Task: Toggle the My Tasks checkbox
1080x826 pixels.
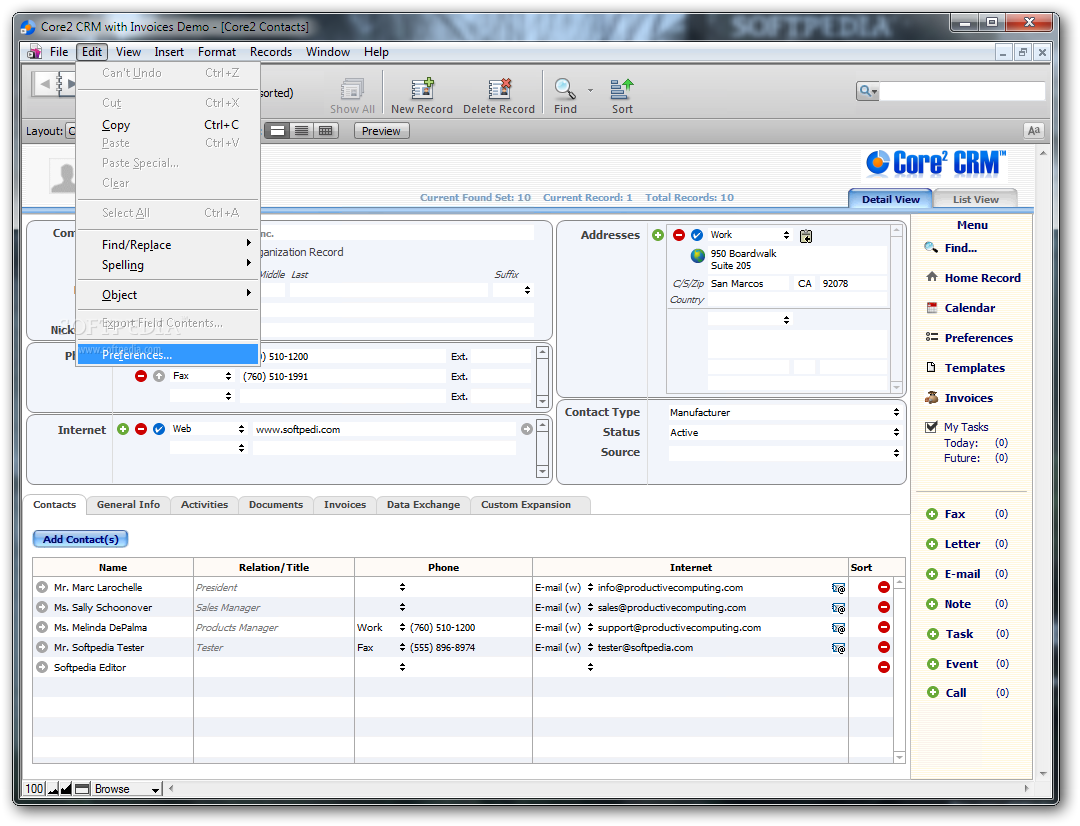Action: tap(931, 427)
